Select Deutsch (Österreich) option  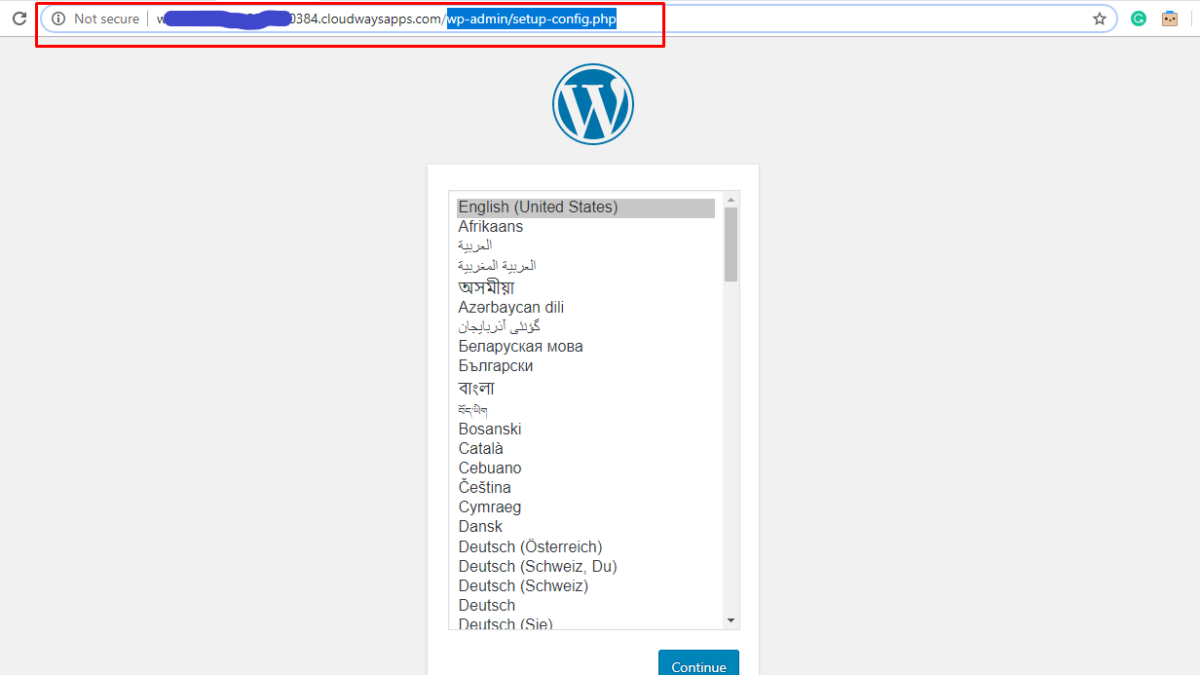pos(586,547)
